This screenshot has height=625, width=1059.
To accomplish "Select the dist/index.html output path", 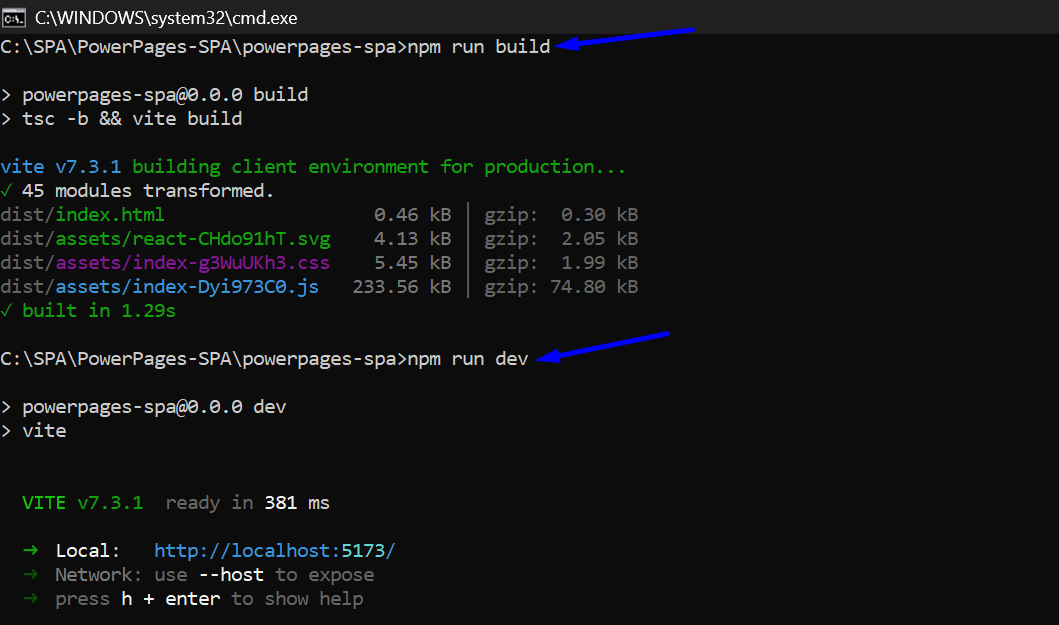I will (x=83, y=215).
